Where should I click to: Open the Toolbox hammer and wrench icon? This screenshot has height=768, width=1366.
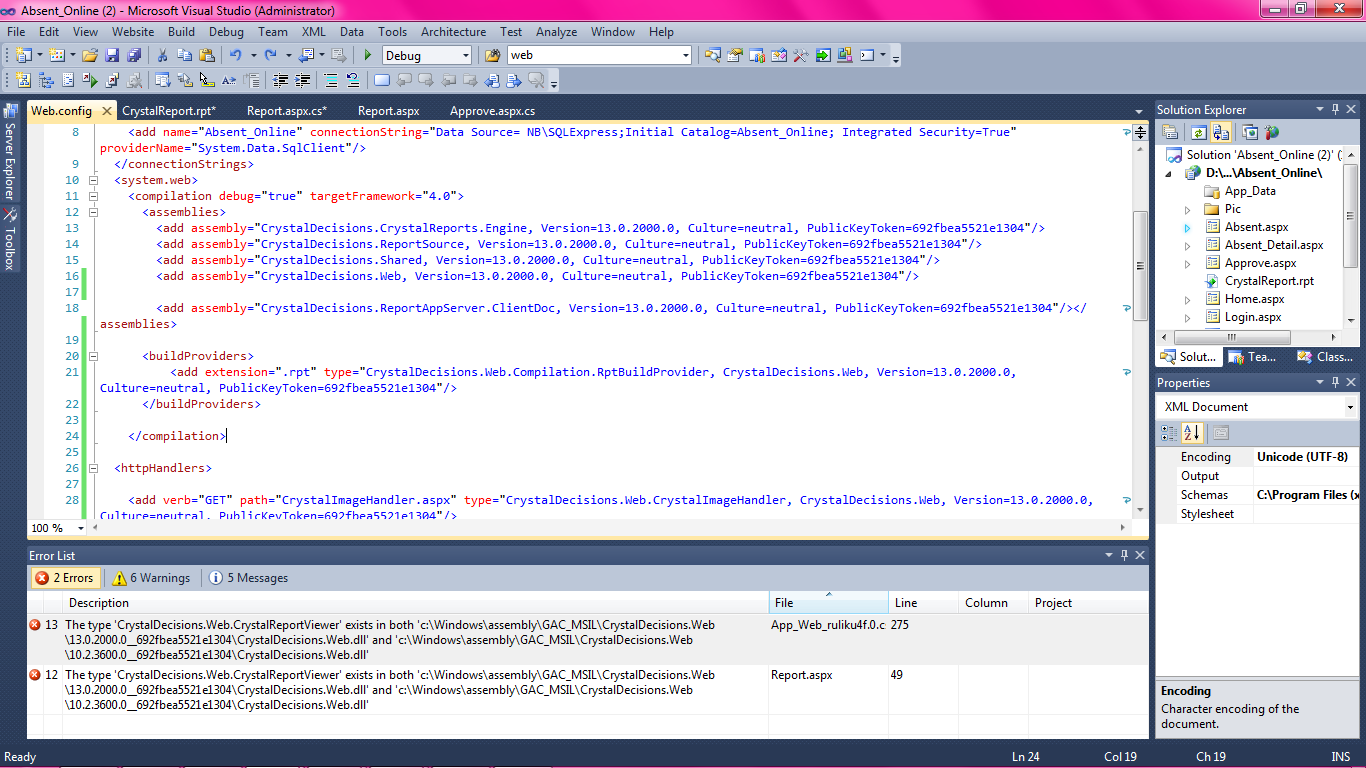801,56
